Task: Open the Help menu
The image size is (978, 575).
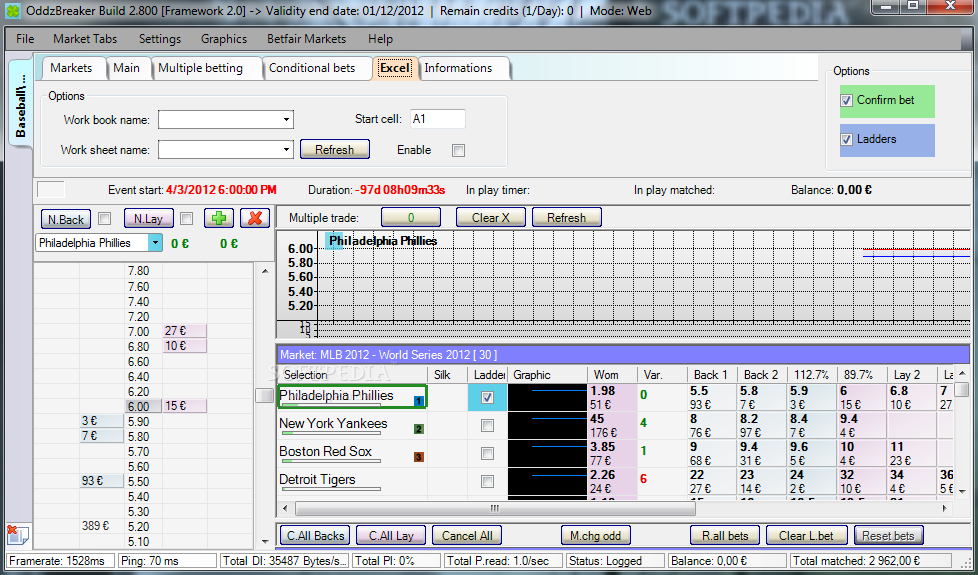Action: tap(380, 39)
